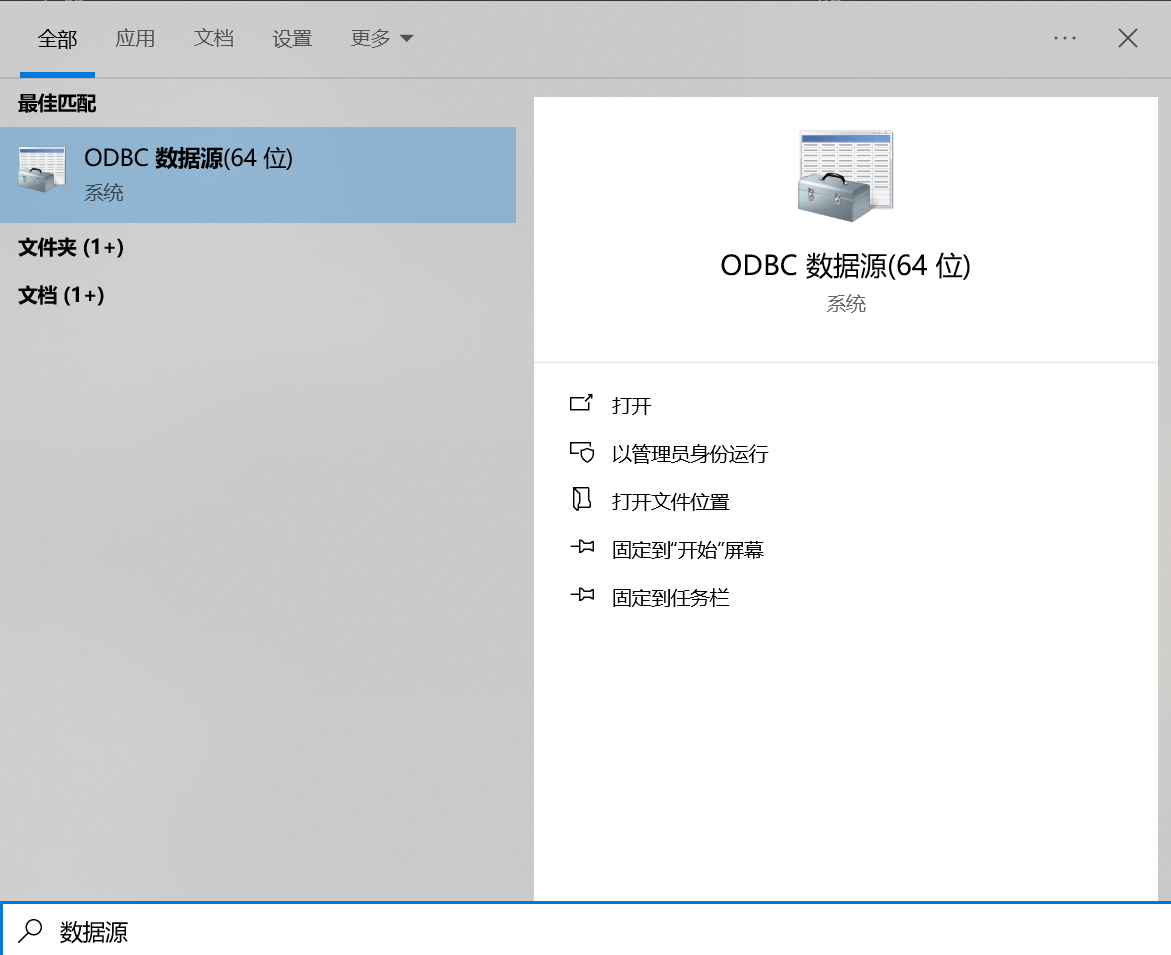Click the large ODBC preview icon

pyautogui.click(x=845, y=173)
